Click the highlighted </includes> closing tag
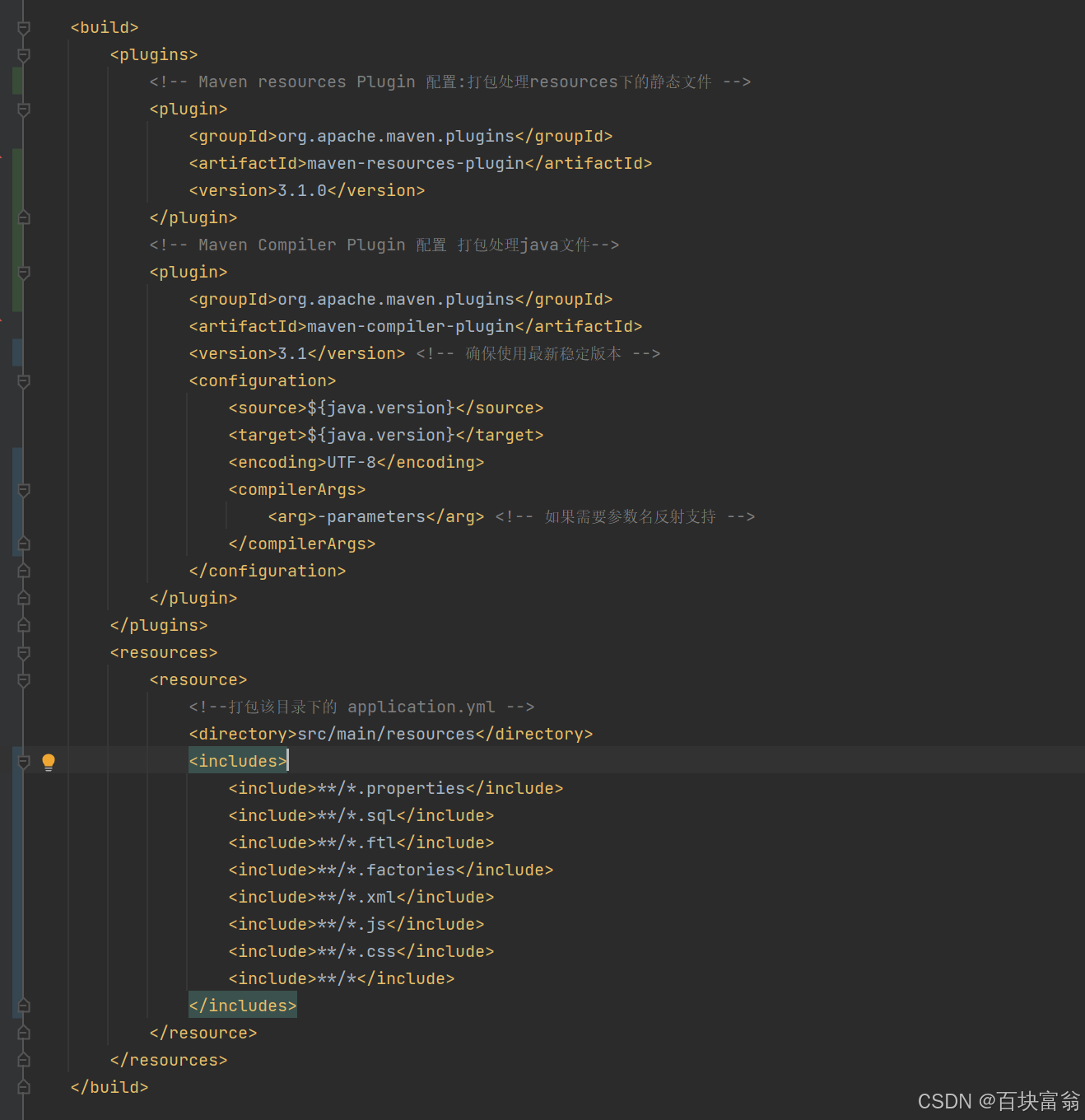 pos(243,1006)
